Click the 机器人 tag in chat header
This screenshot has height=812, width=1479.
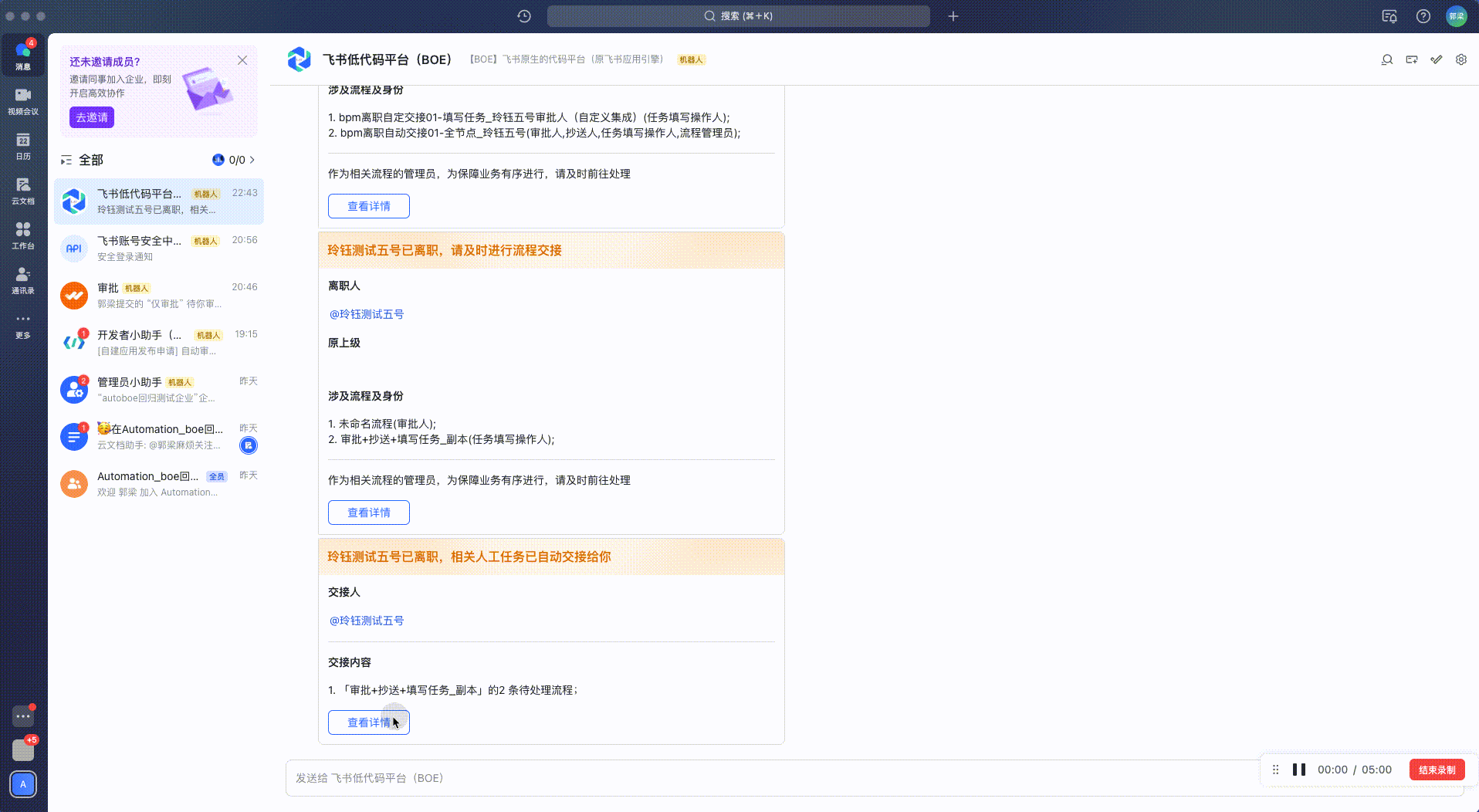pyautogui.click(x=691, y=59)
